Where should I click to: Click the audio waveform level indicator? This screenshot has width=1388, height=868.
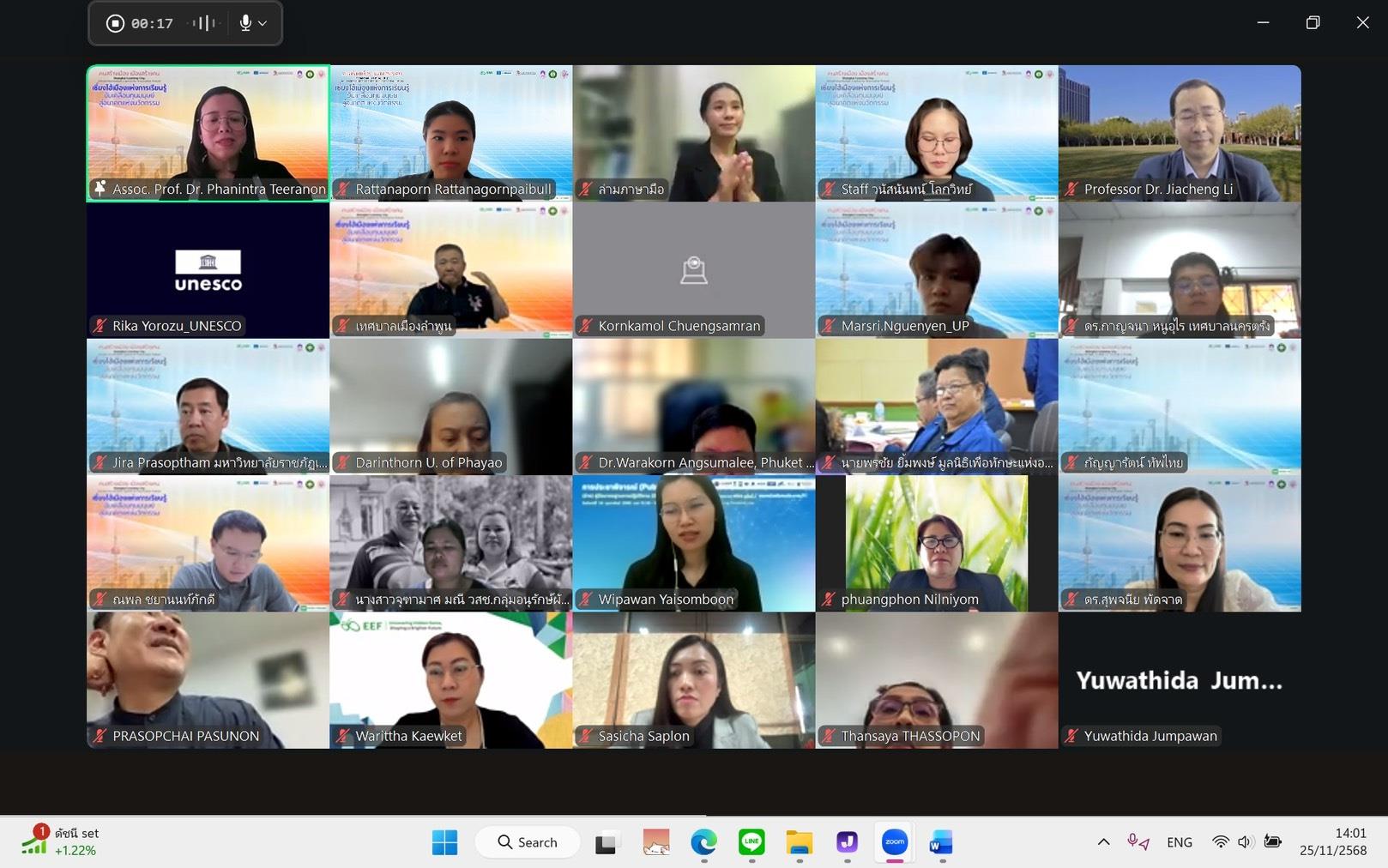203,24
